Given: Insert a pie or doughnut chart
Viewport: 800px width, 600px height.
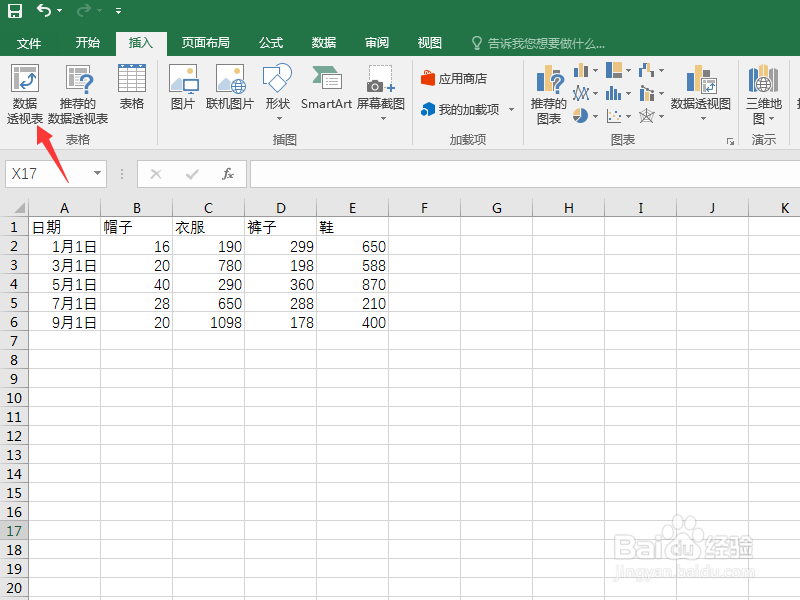Looking at the screenshot, I should pos(585,116).
